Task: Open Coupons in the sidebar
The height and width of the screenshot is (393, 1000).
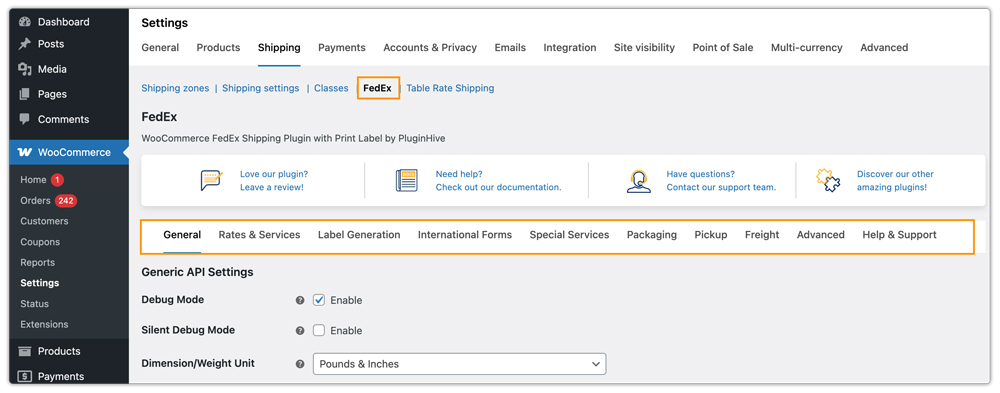Action: point(40,242)
